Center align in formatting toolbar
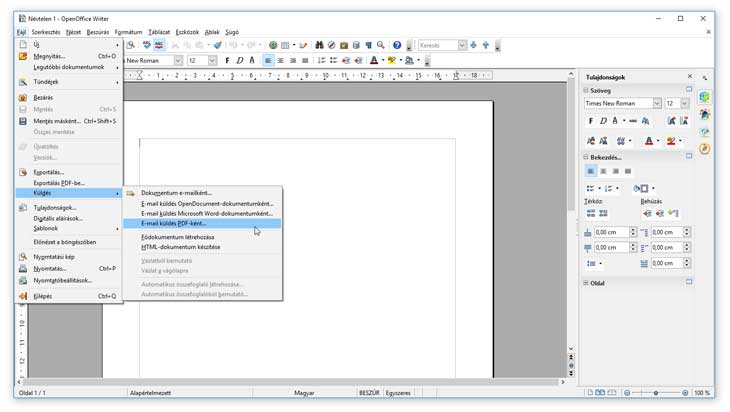The height and width of the screenshot is (412, 730). (x=281, y=61)
